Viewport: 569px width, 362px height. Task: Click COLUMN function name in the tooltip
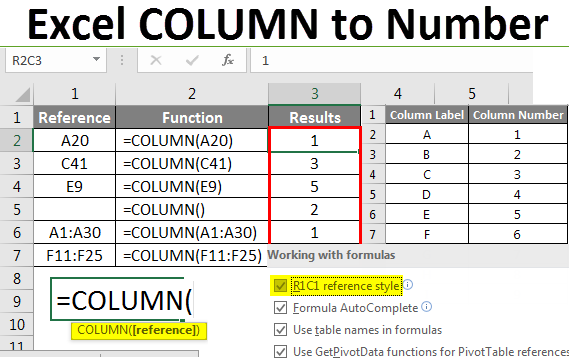[103, 330]
